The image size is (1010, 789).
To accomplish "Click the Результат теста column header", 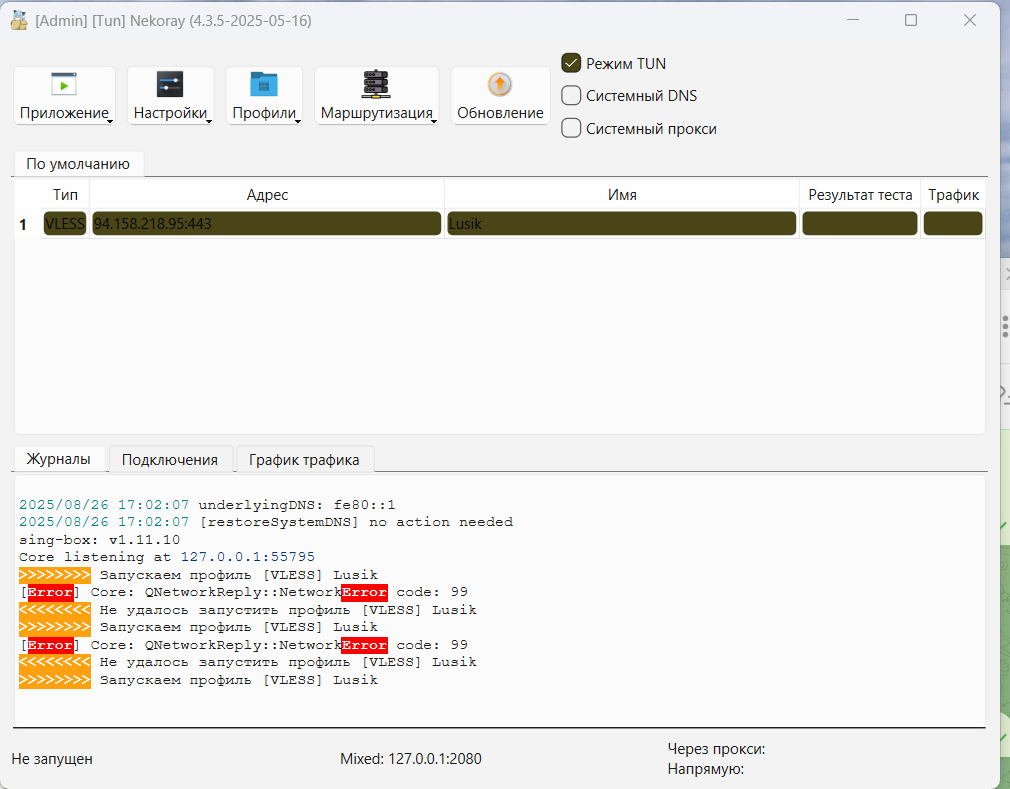I will (860, 195).
